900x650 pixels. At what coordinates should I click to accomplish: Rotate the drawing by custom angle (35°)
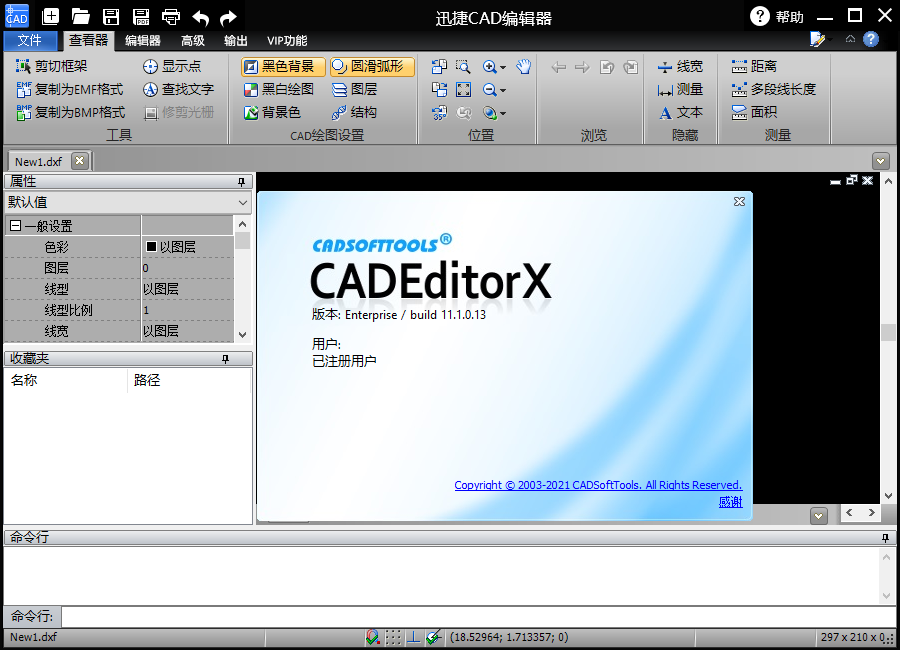point(439,113)
